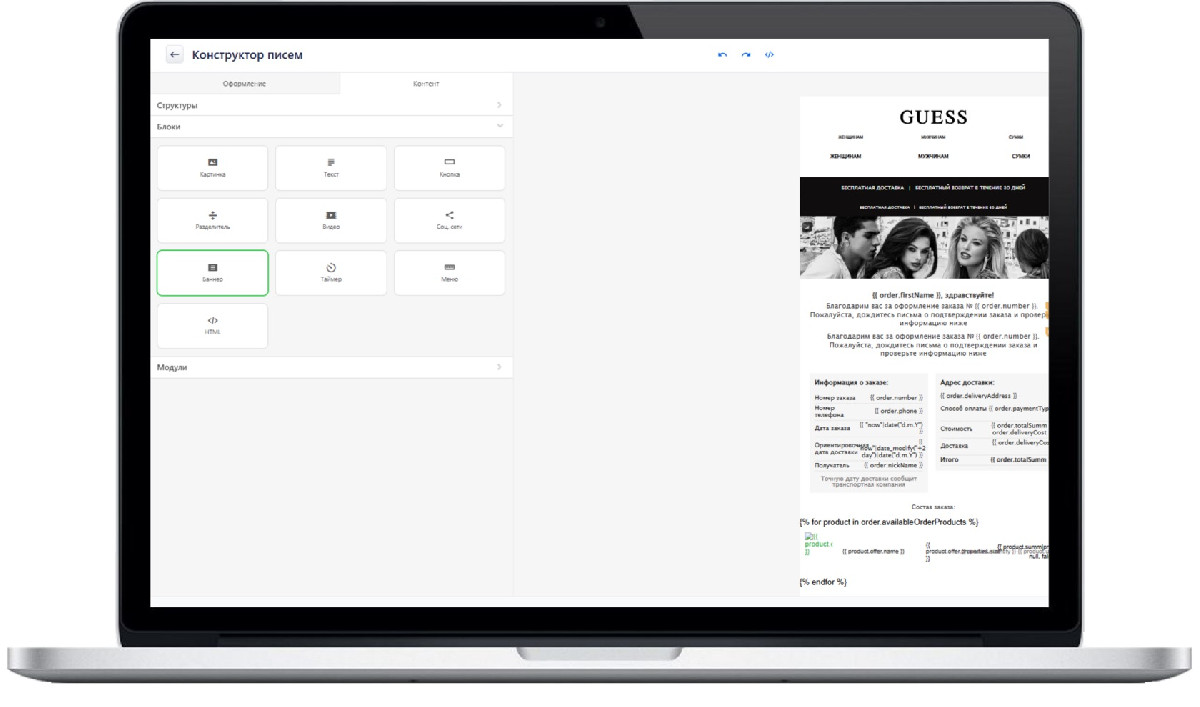Viewport: 1200px width, 707px height.
Task: Click the undo arrow icon
Action: click(x=722, y=55)
